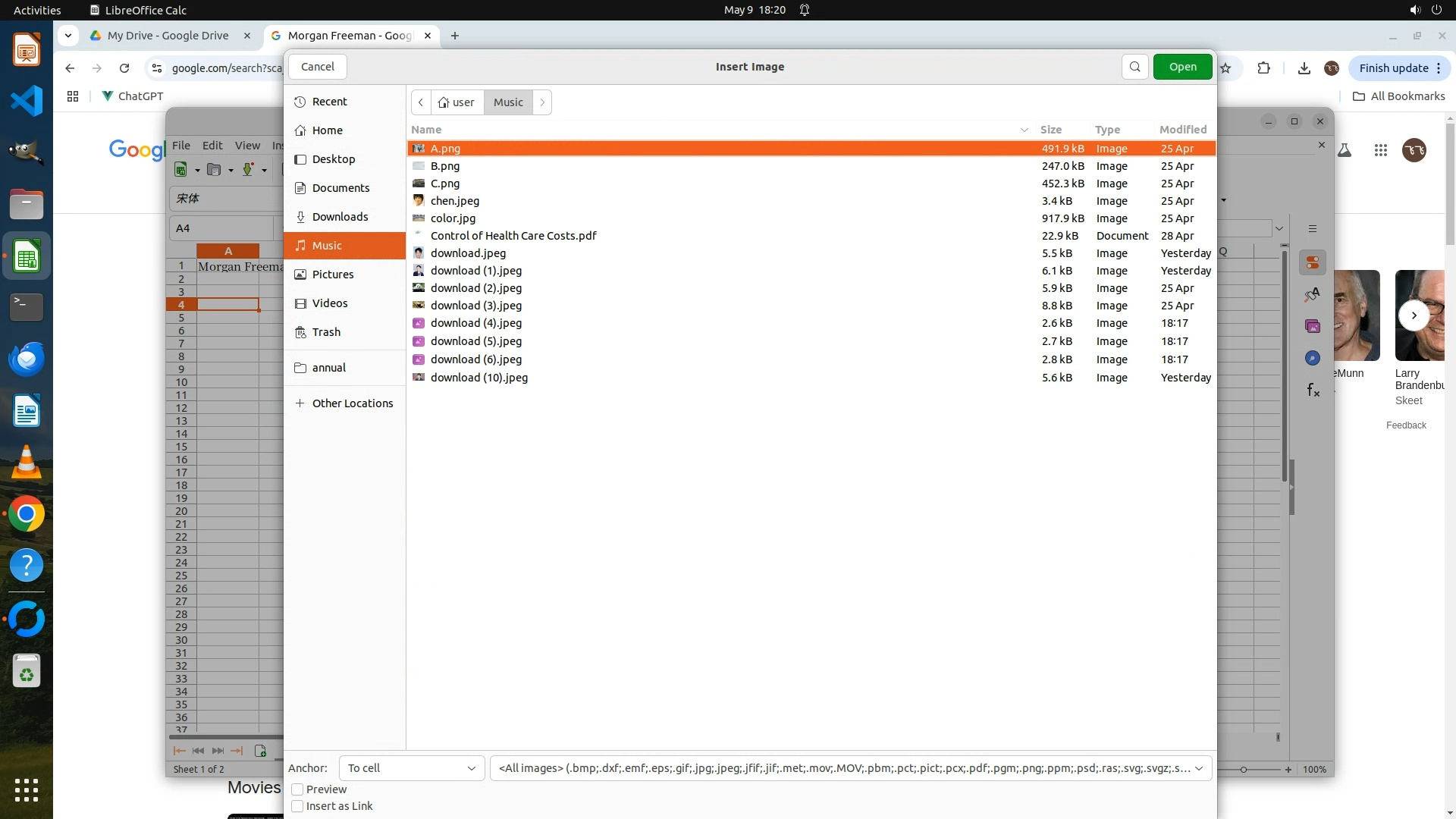Click the Sidebar Functions fx icon
The image size is (1456, 819).
[1313, 391]
